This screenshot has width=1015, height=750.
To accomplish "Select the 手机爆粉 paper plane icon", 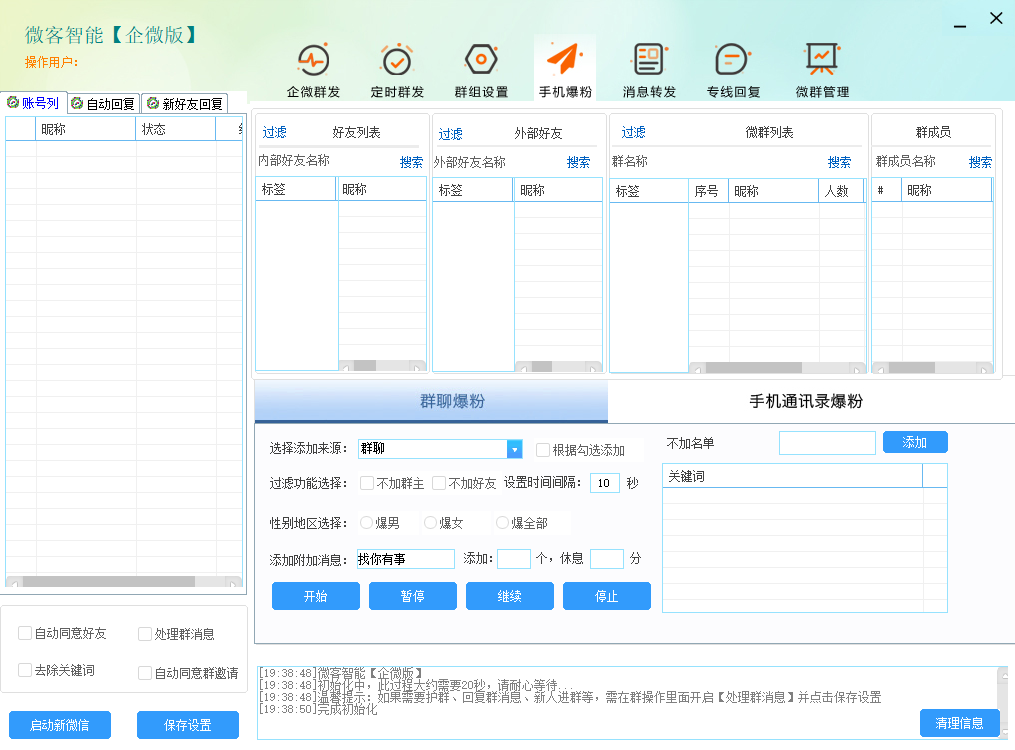I will coord(565,60).
